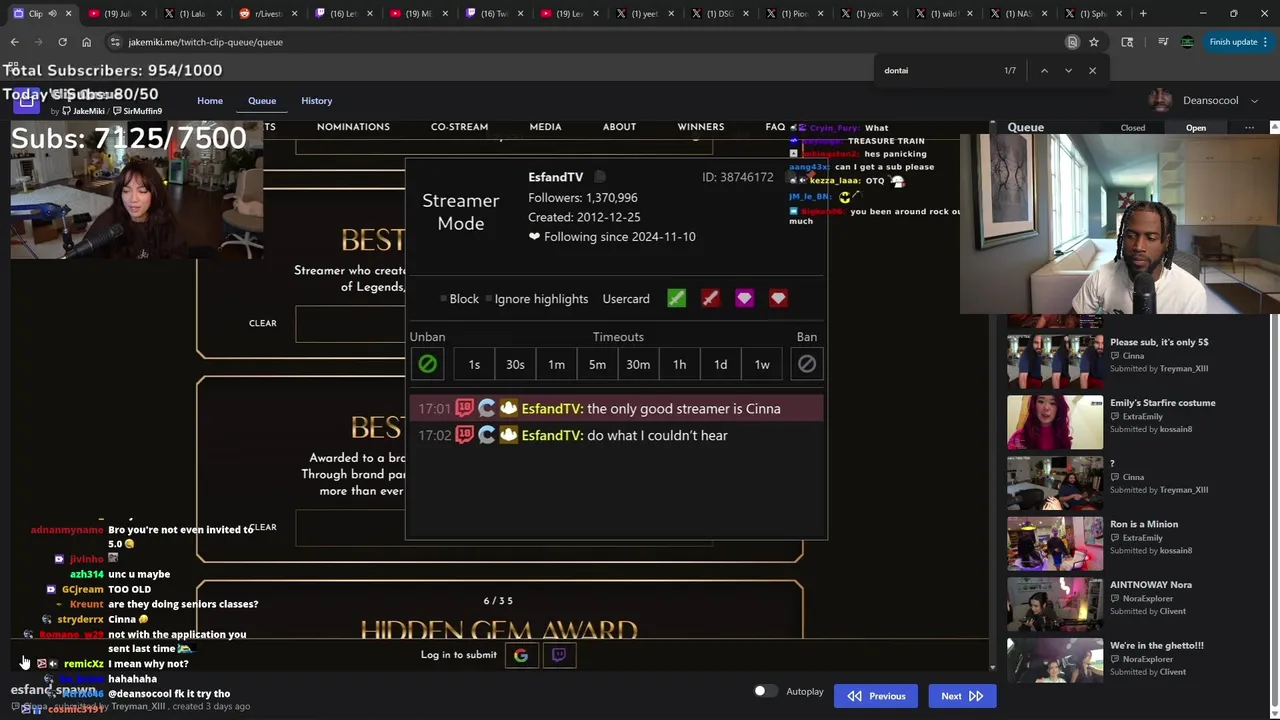Apply 1h timeout
1280x720 pixels.
(x=679, y=365)
